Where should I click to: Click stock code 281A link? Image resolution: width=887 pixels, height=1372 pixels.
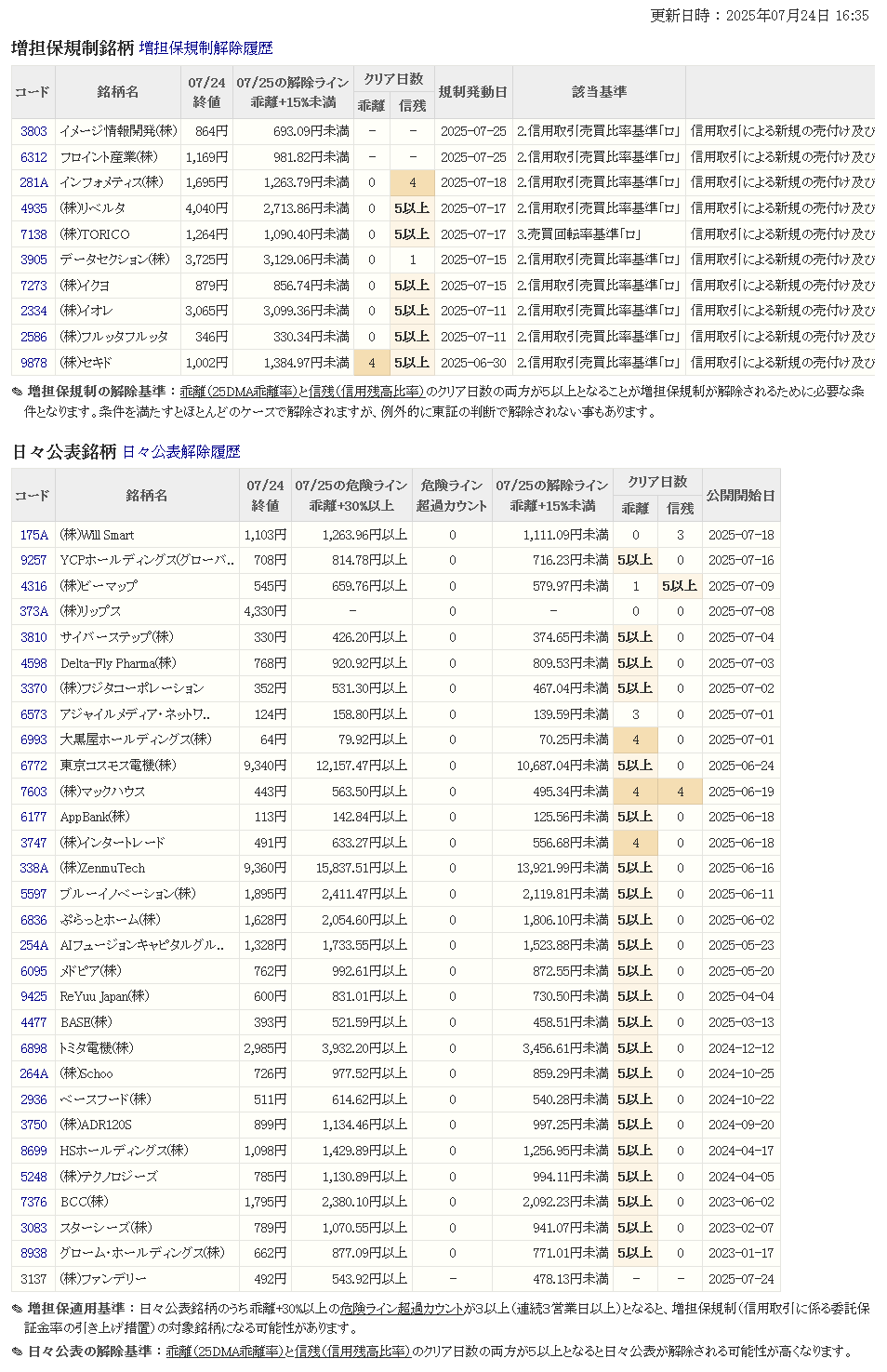point(33,182)
